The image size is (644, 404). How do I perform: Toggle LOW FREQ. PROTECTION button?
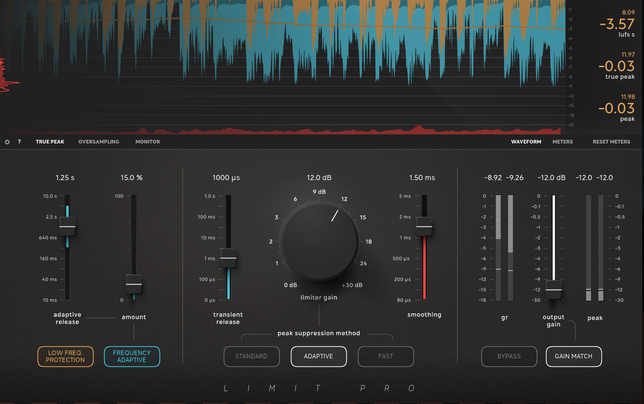(x=65, y=356)
